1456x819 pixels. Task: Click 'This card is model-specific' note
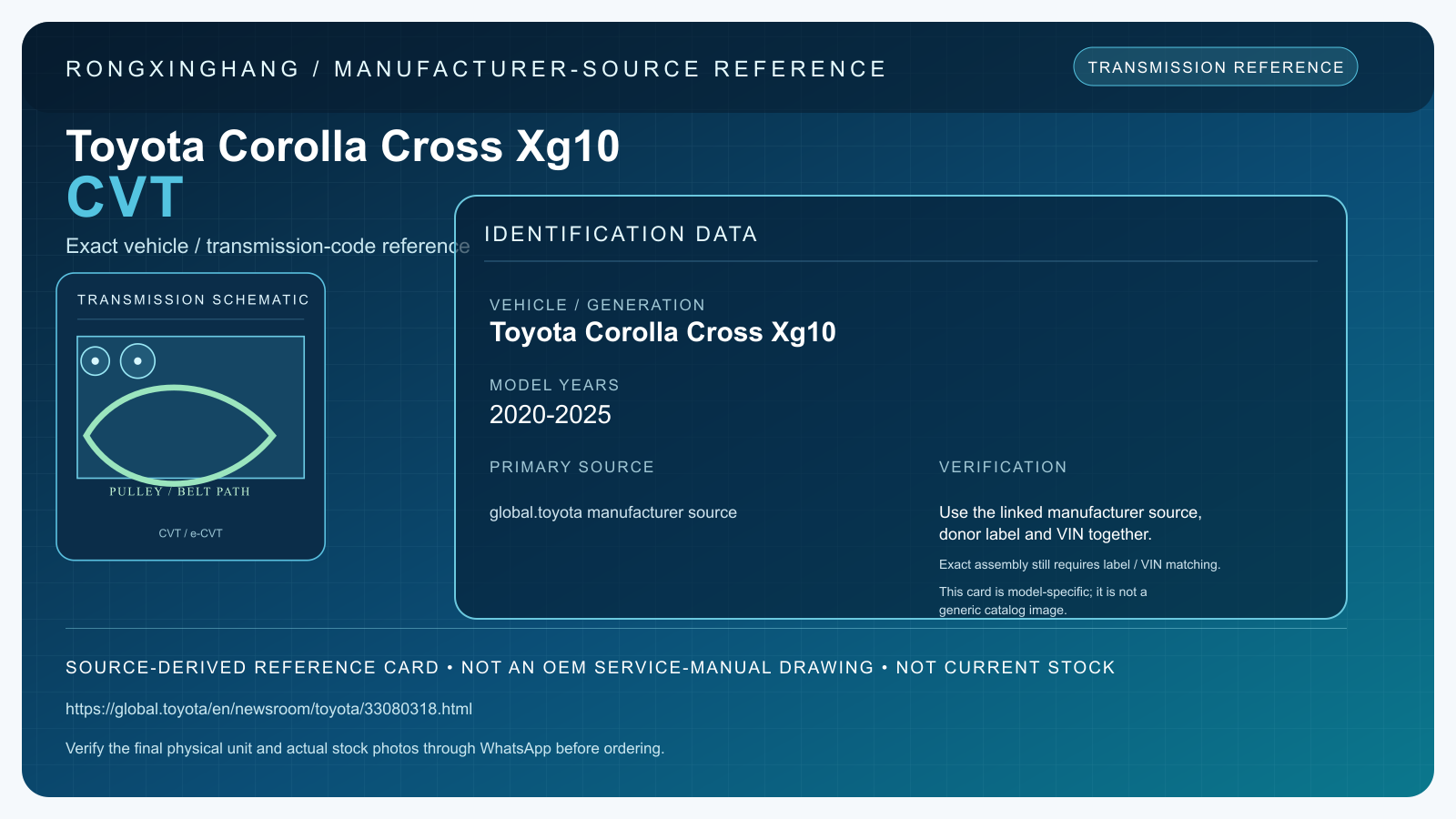pyautogui.click(x=1043, y=601)
